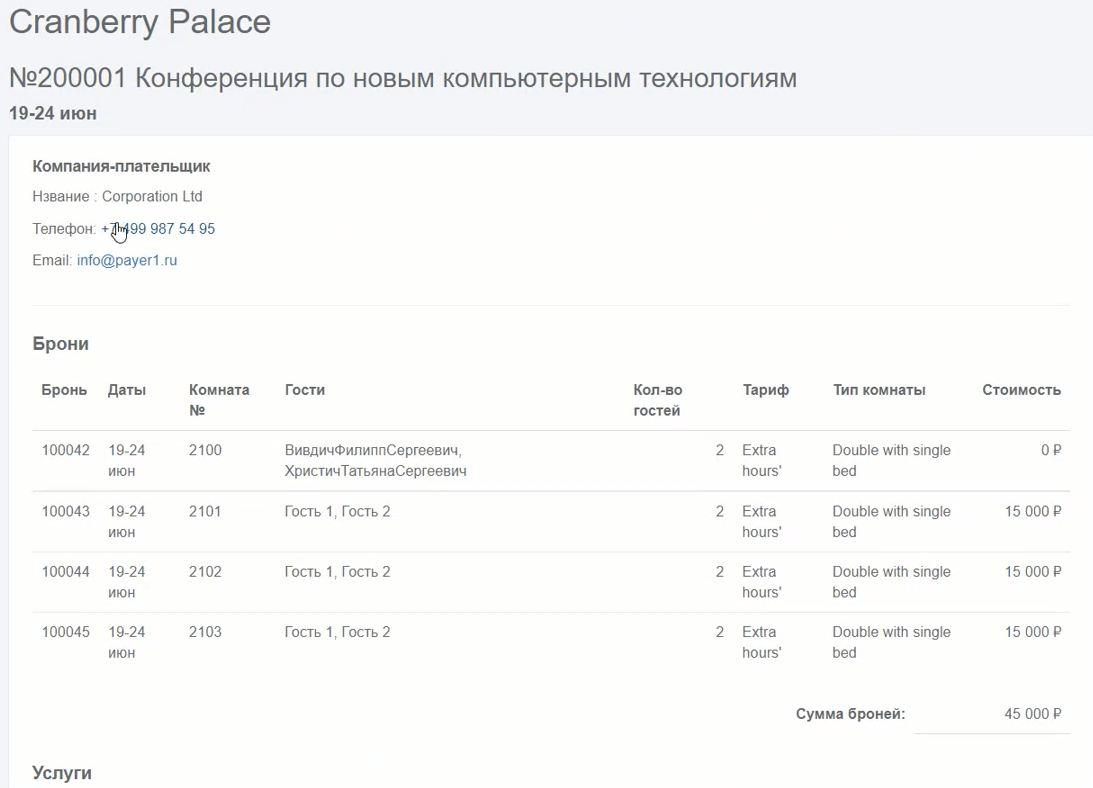Click guest names in booking 100042 row
The height and width of the screenshot is (788, 1093).
(375, 461)
